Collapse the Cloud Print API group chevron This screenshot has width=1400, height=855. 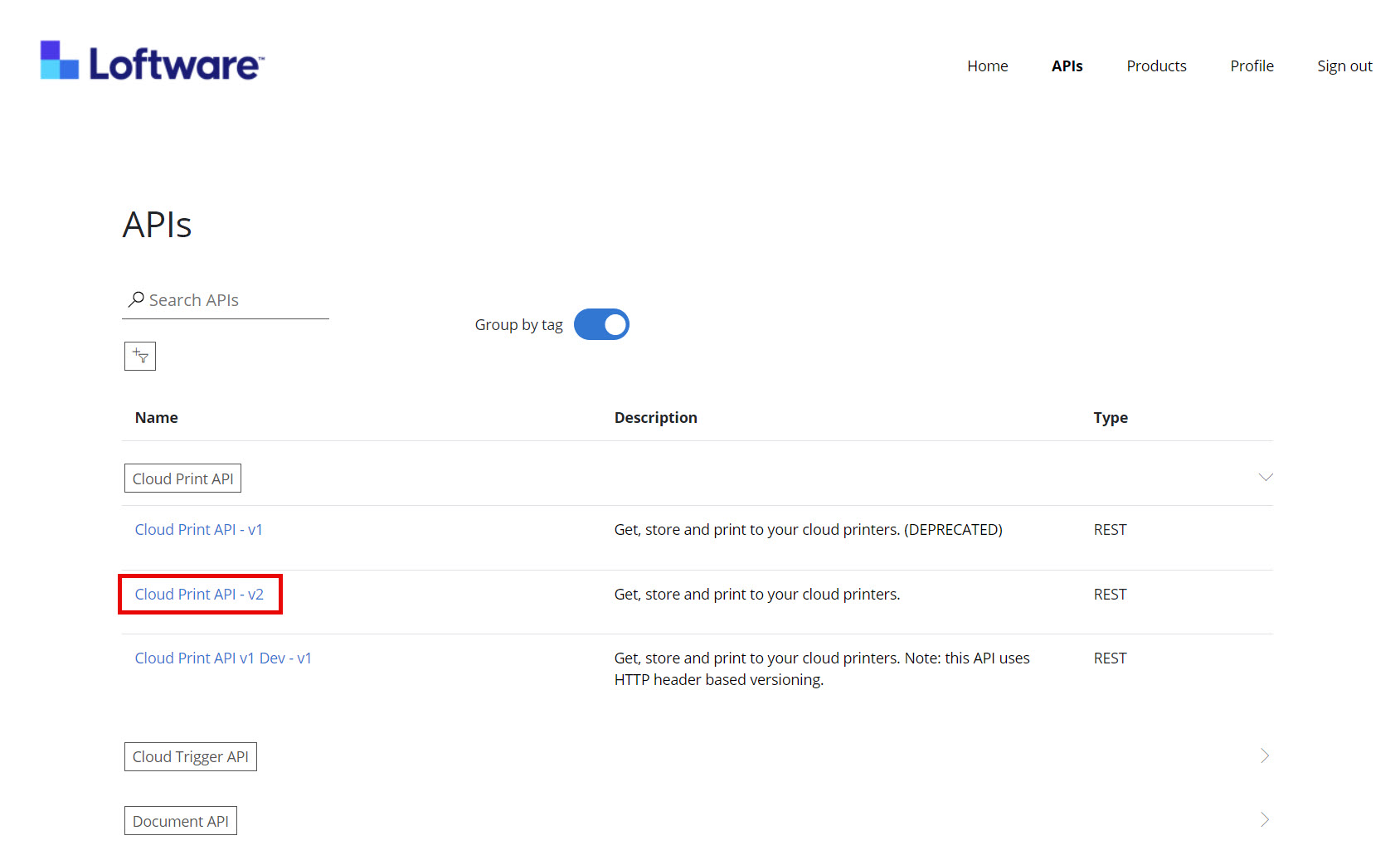coord(1265,477)
